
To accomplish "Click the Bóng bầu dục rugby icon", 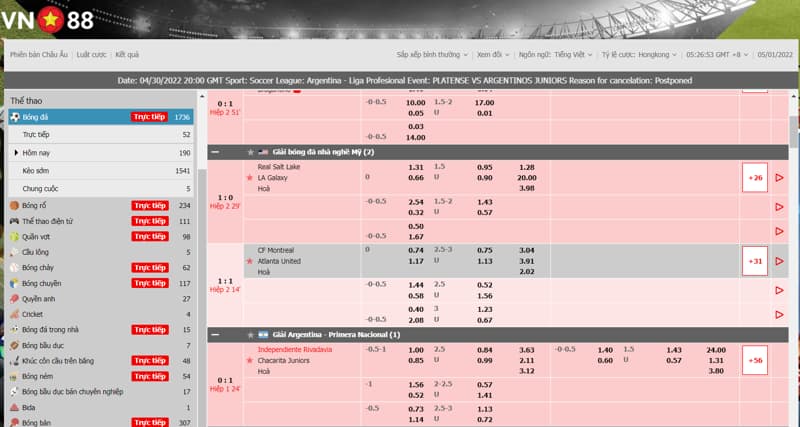I will [x=14, y=345].
